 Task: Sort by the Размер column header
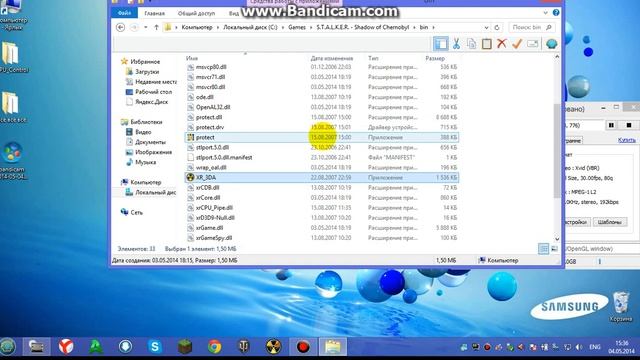click(x=435, y=58)
